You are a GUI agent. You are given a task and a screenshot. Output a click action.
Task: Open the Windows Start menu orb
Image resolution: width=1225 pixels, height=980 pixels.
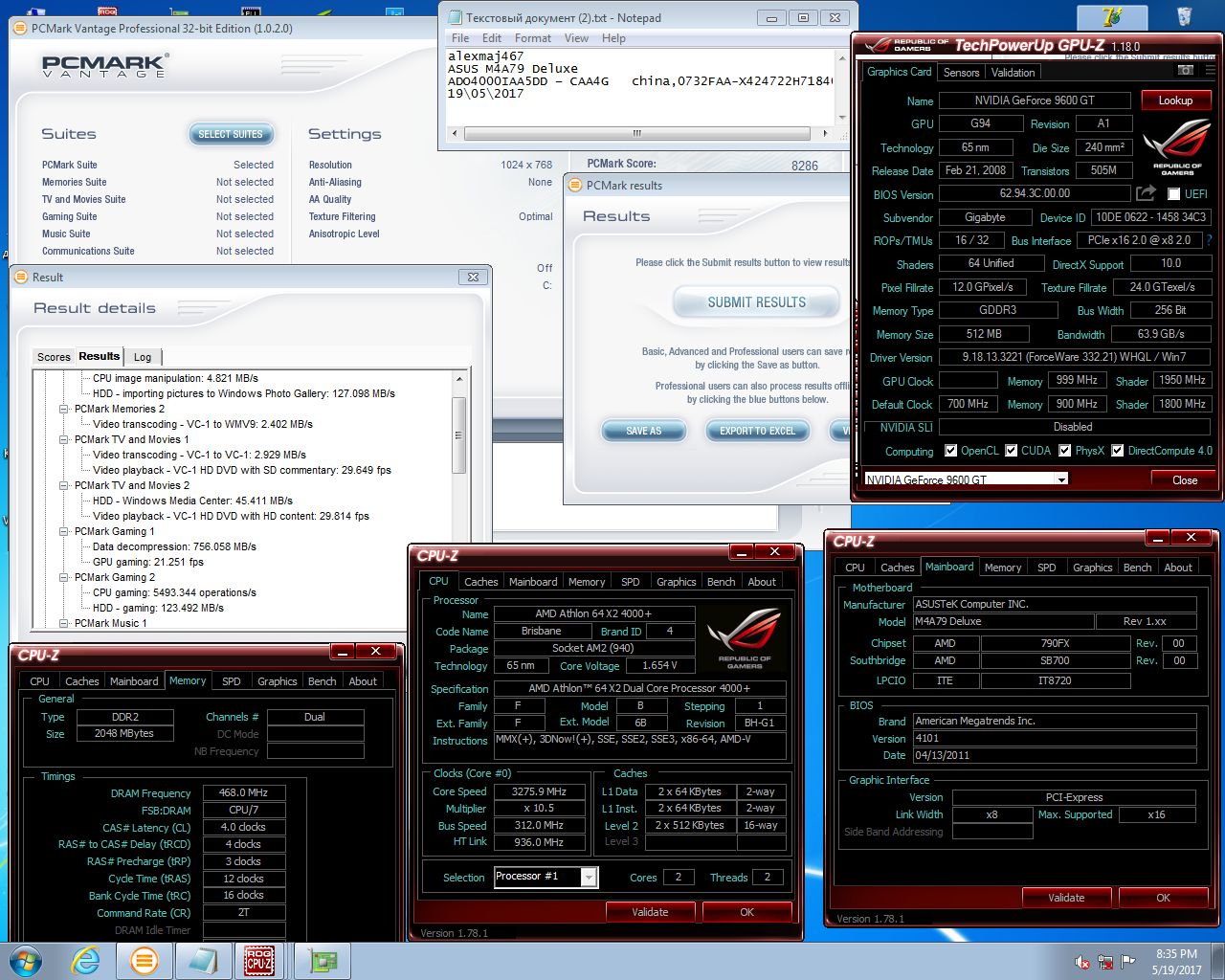click(25, 961)
